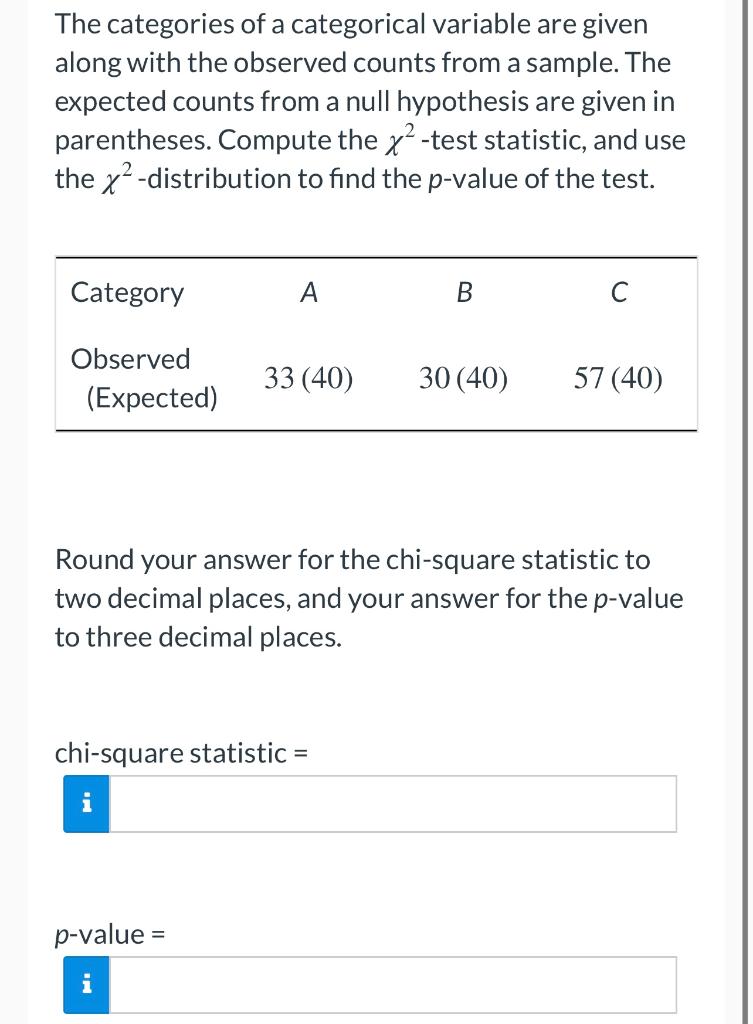The width and height of the screenshot is (753, 1024).
Task: Click the column label B in the table
Action: (x=464, y=292)
